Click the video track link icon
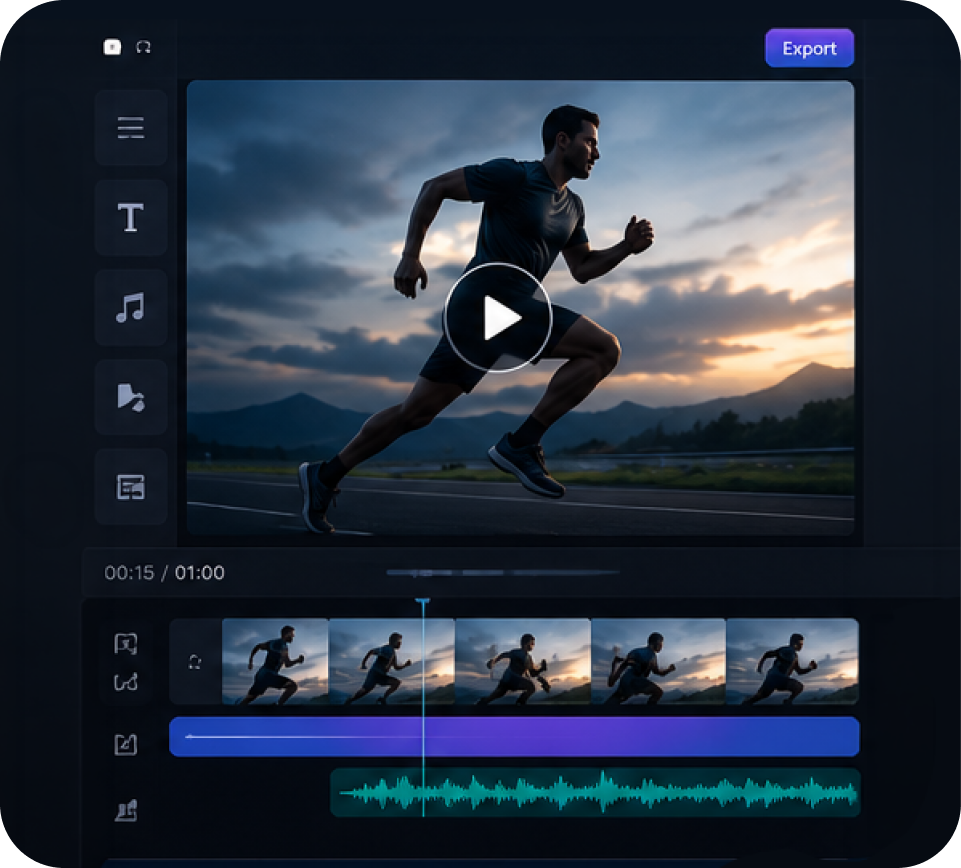The image size is (961, 868). click(x=126, y=682)
